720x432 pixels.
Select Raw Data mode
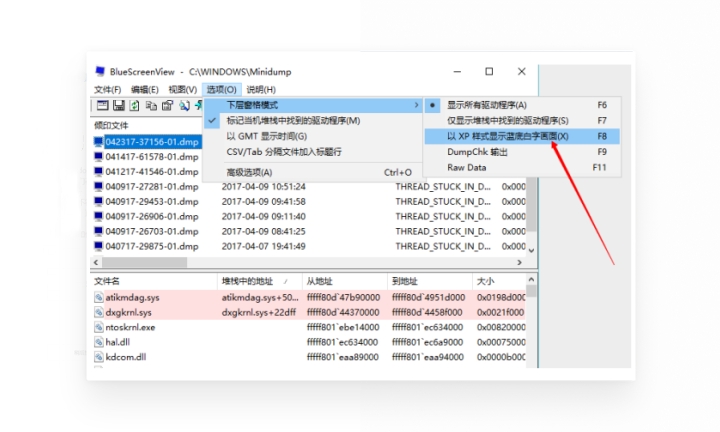[522, 168]
